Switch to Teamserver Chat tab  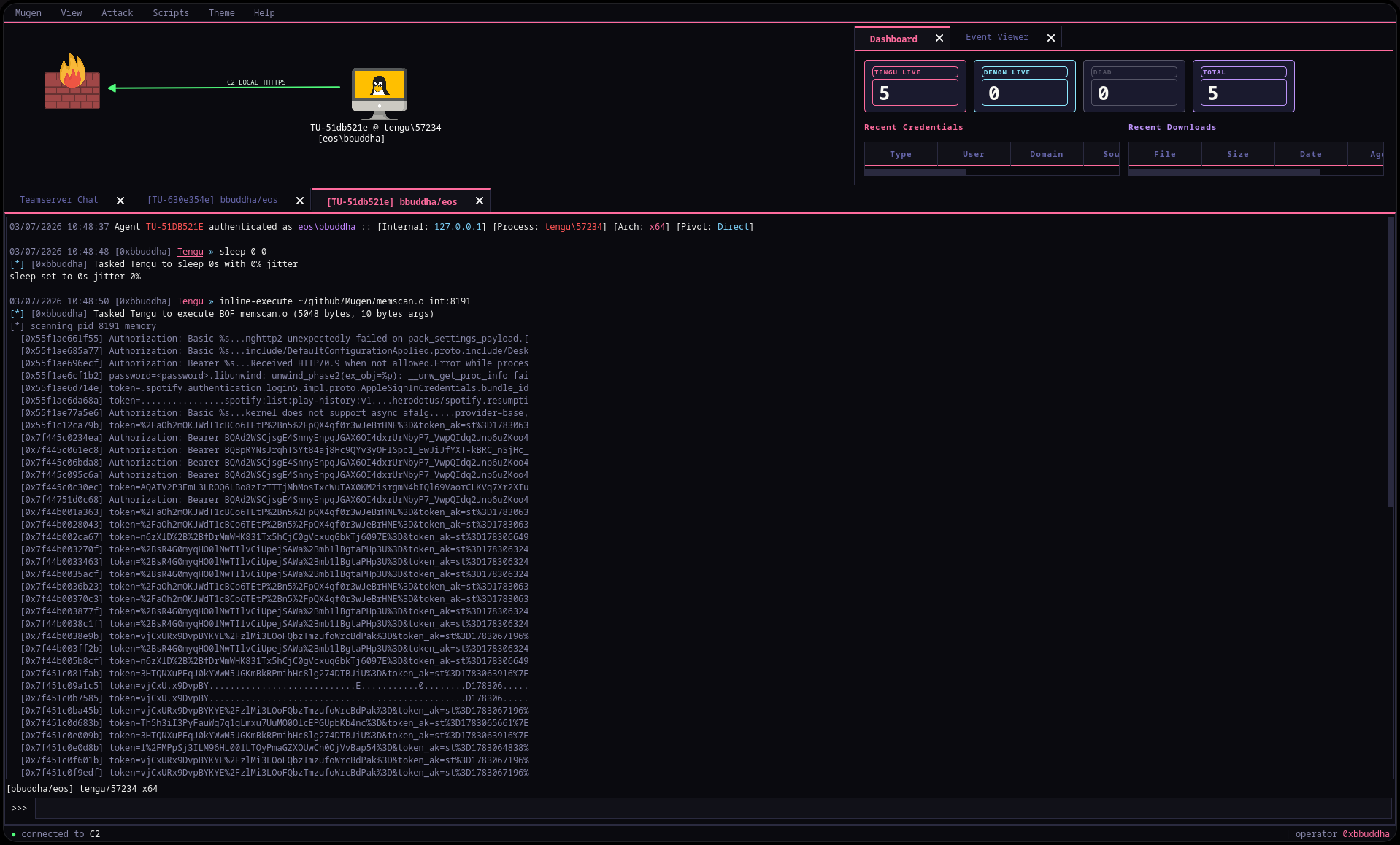pyautogui.click(x=58, y=200)
